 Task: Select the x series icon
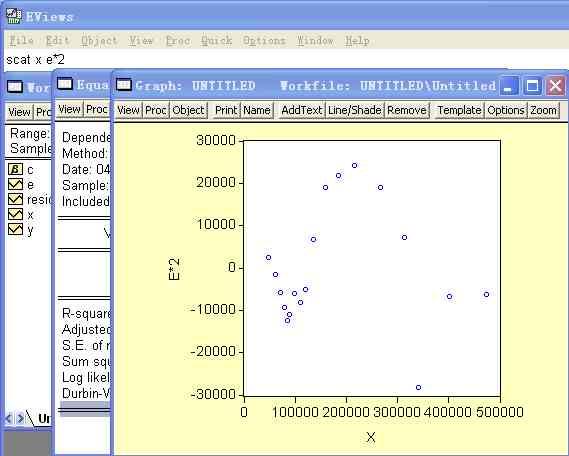[x=15, y=214]
